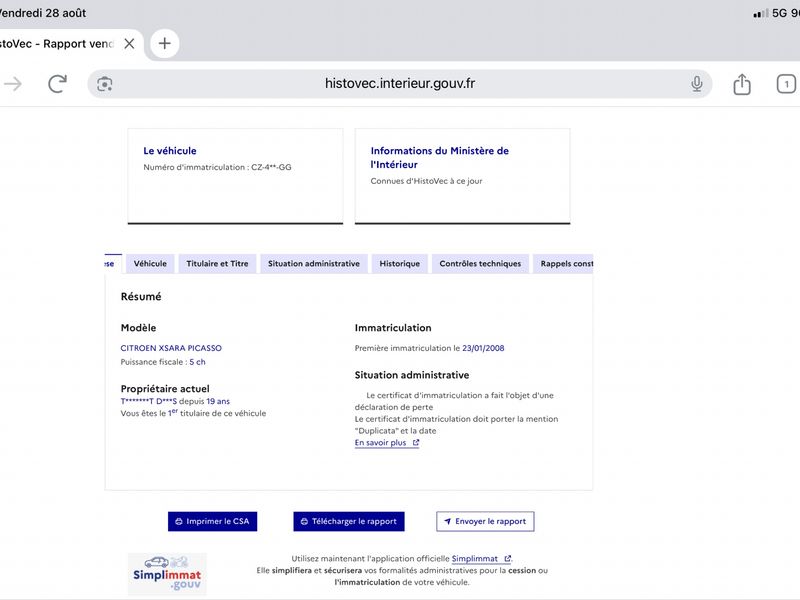Image resolution: width=800 pixels, height=600 pixels.
Task: Click external link icon beside En savoir plus
Action: [416, 443]
